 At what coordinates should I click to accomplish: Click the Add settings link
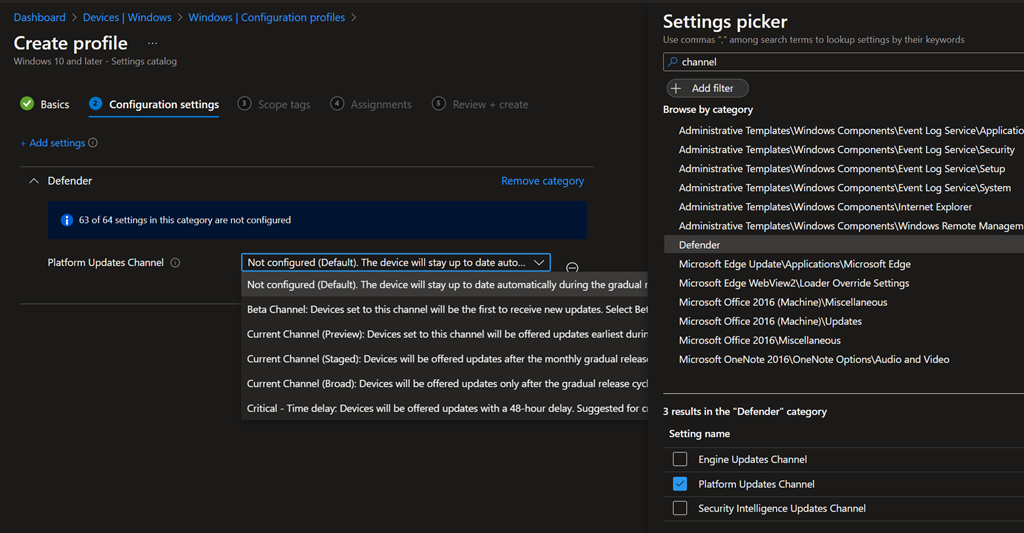pos(52,143)
